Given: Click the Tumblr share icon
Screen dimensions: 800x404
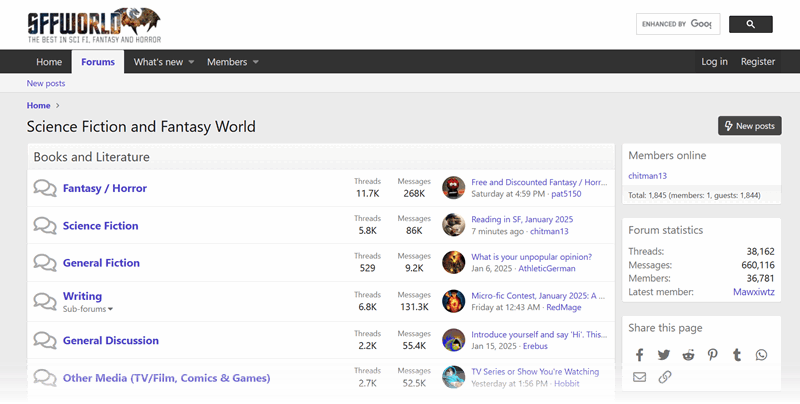Looking at the screenshot, I should tap(737, 355).
